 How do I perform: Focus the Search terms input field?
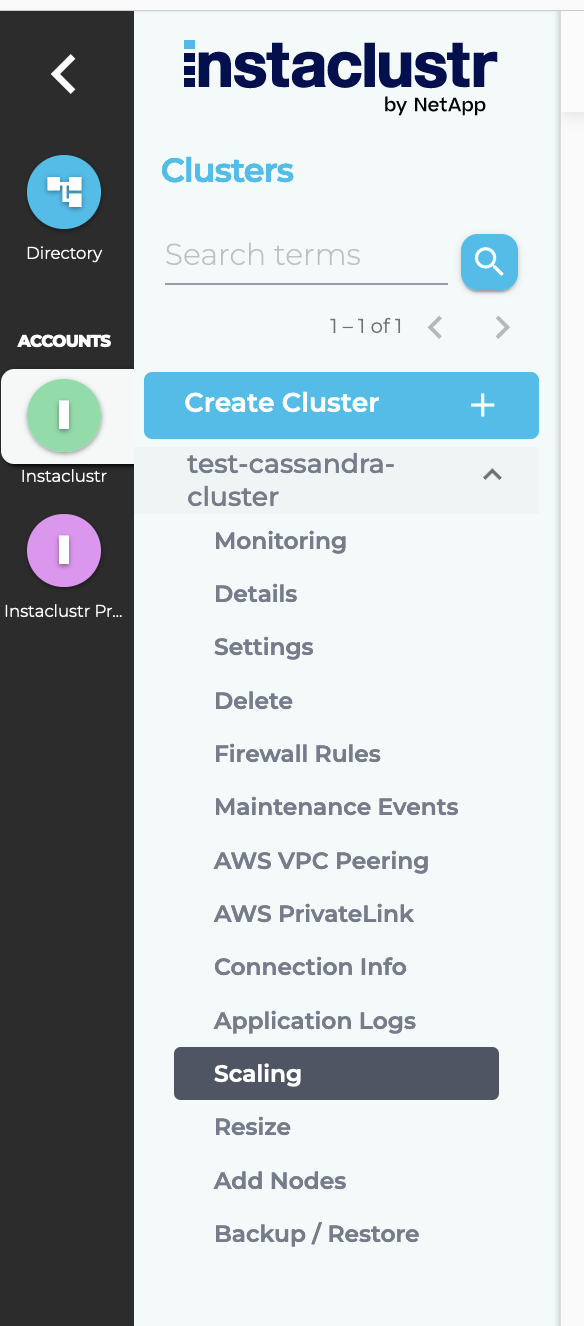tap(306, 256)
